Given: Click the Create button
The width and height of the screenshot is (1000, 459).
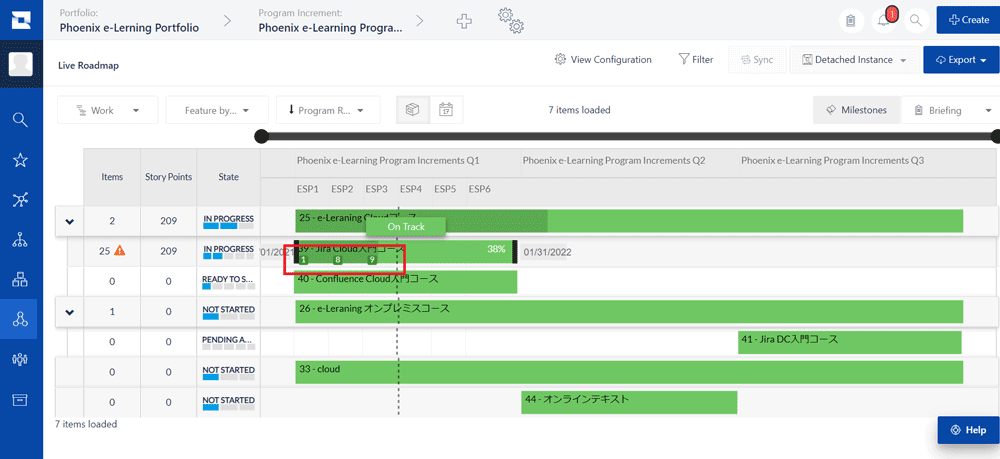Looking at the screenshot, I should coord(968,20).
